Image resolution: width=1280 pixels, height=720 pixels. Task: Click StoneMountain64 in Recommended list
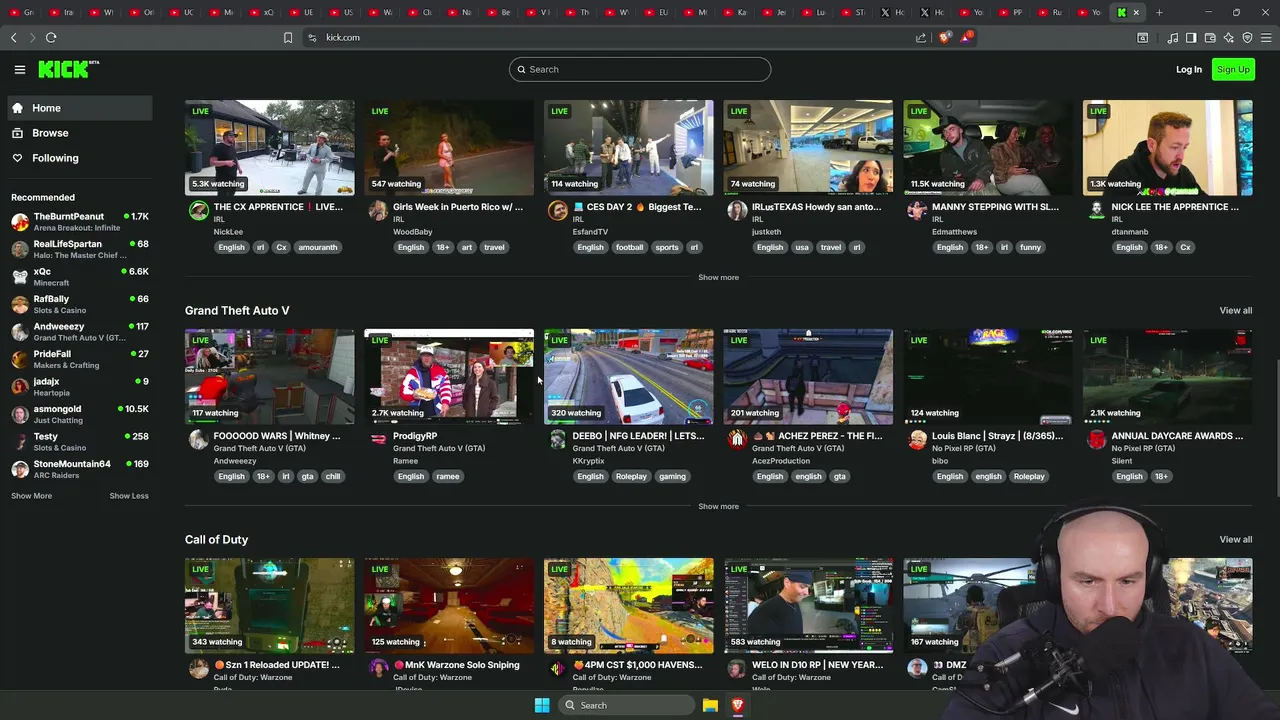[80, 469]
